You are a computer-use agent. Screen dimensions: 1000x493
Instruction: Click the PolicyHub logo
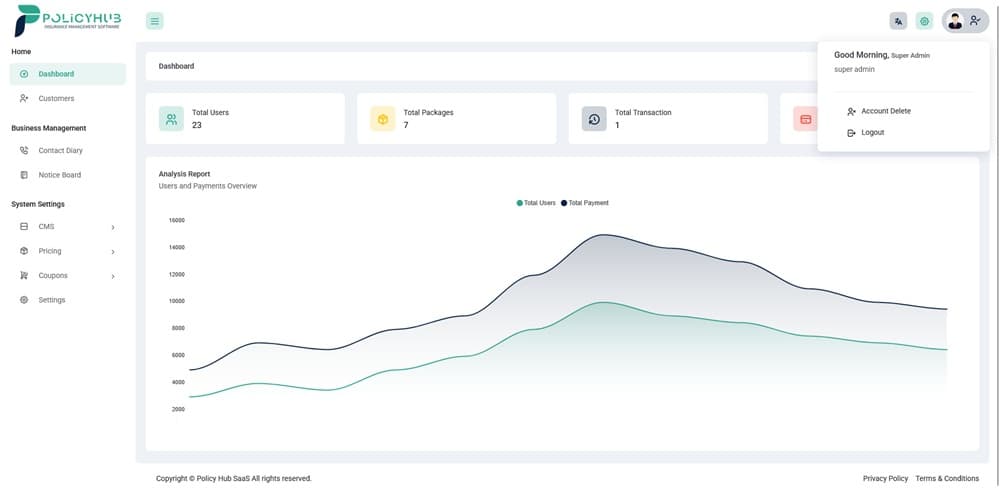pos(68,20)
